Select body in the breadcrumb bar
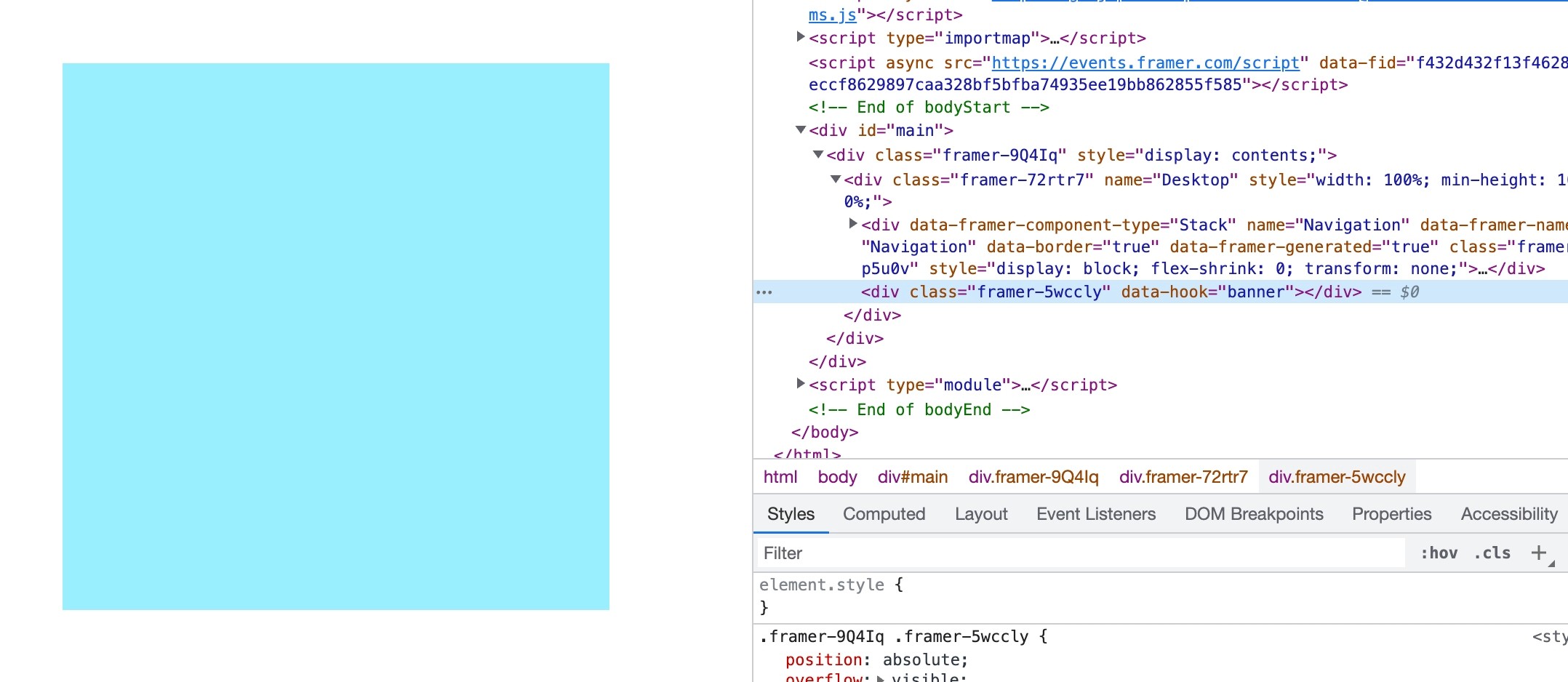 click(x=837, y=477)
